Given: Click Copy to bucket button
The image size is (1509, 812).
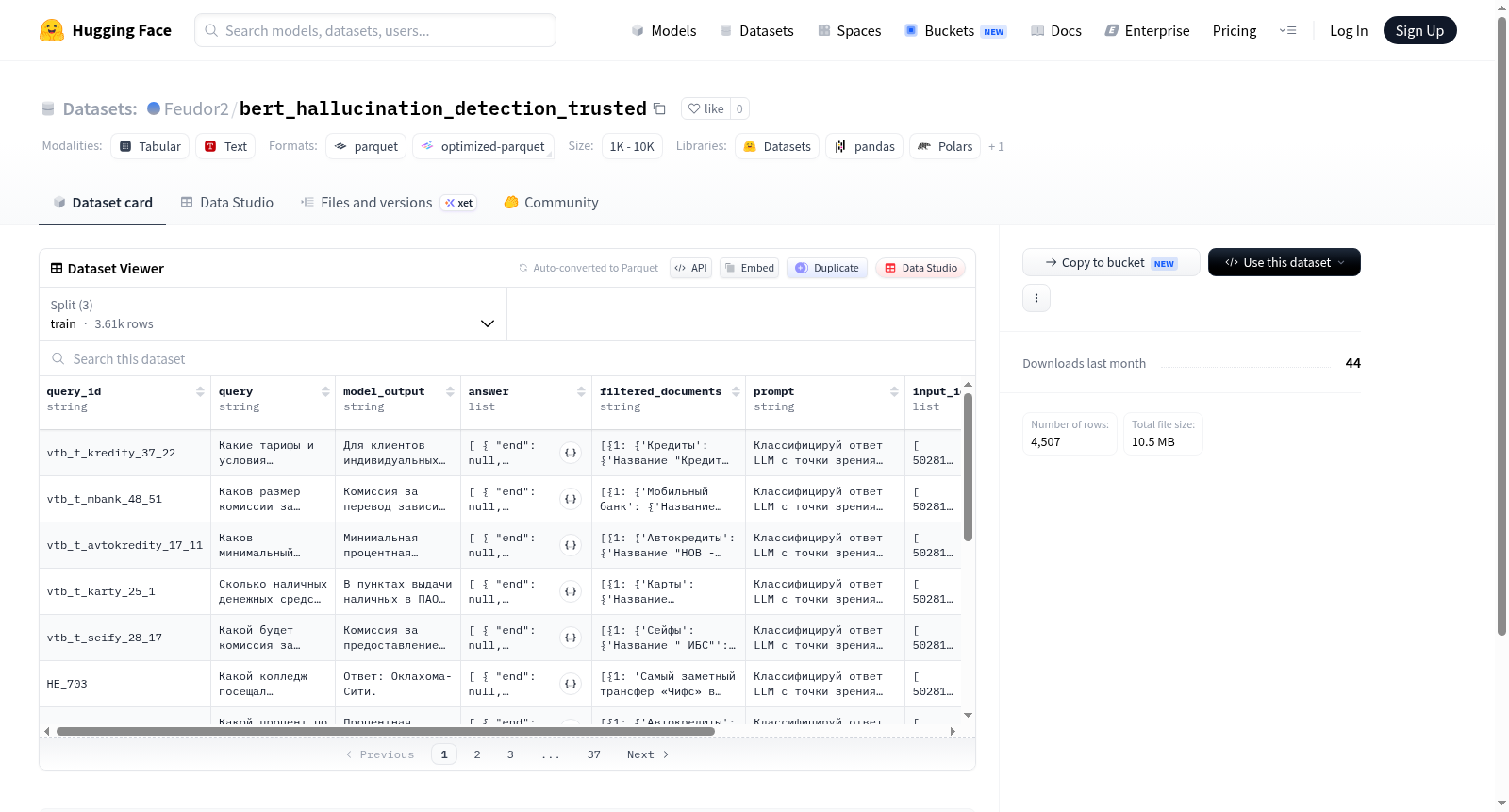Looking at the screenshot, I should coord(1111,262).
